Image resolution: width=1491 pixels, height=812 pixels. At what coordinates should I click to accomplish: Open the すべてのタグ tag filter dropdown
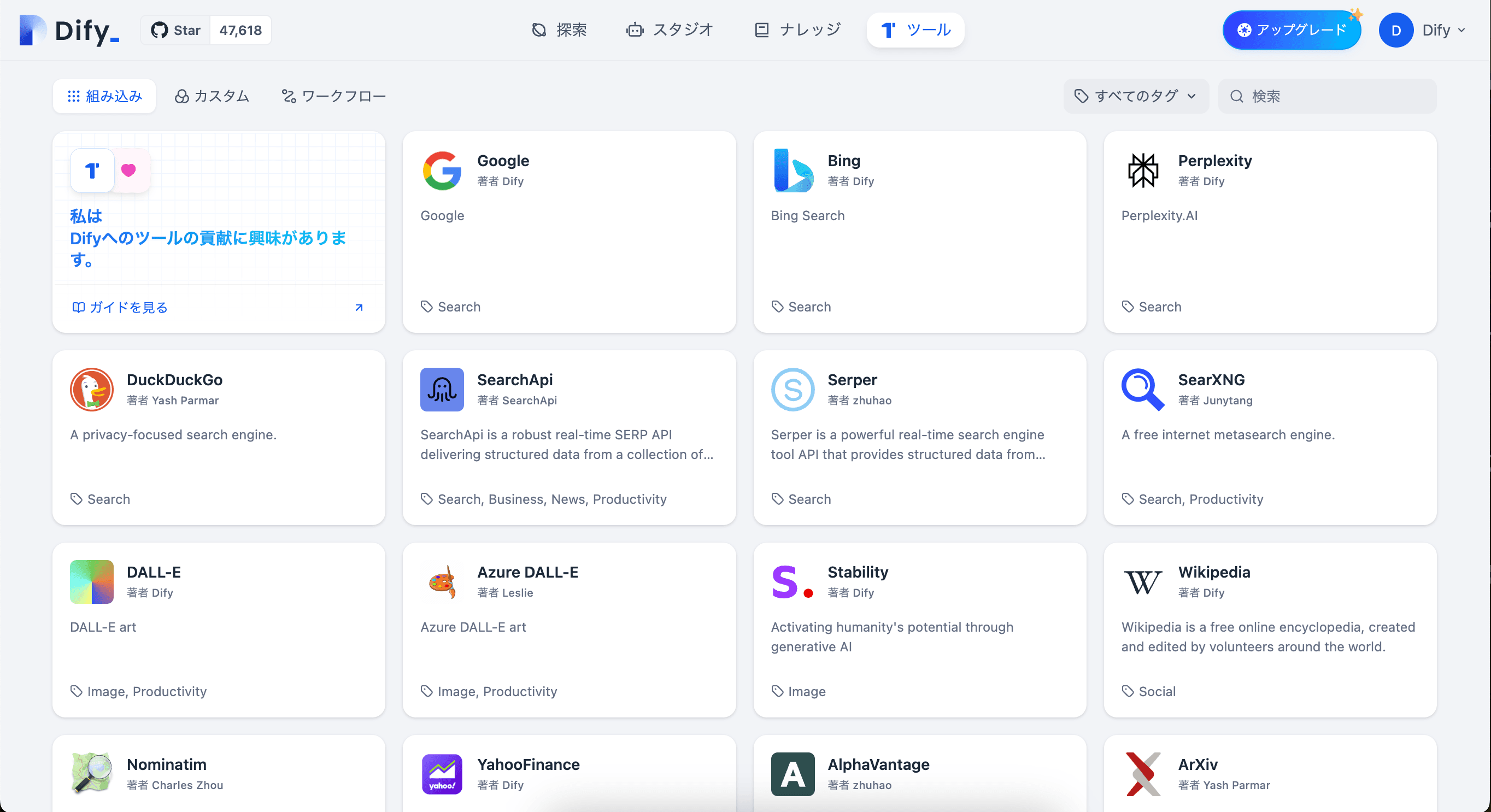(x=1136, y=96)
